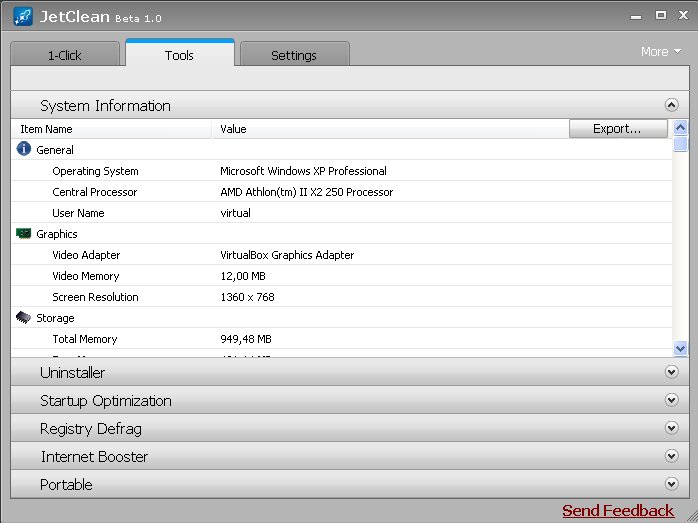698x523 pixels.
Task: Click the virtual user name value
Action: click(x=235, y=213)
